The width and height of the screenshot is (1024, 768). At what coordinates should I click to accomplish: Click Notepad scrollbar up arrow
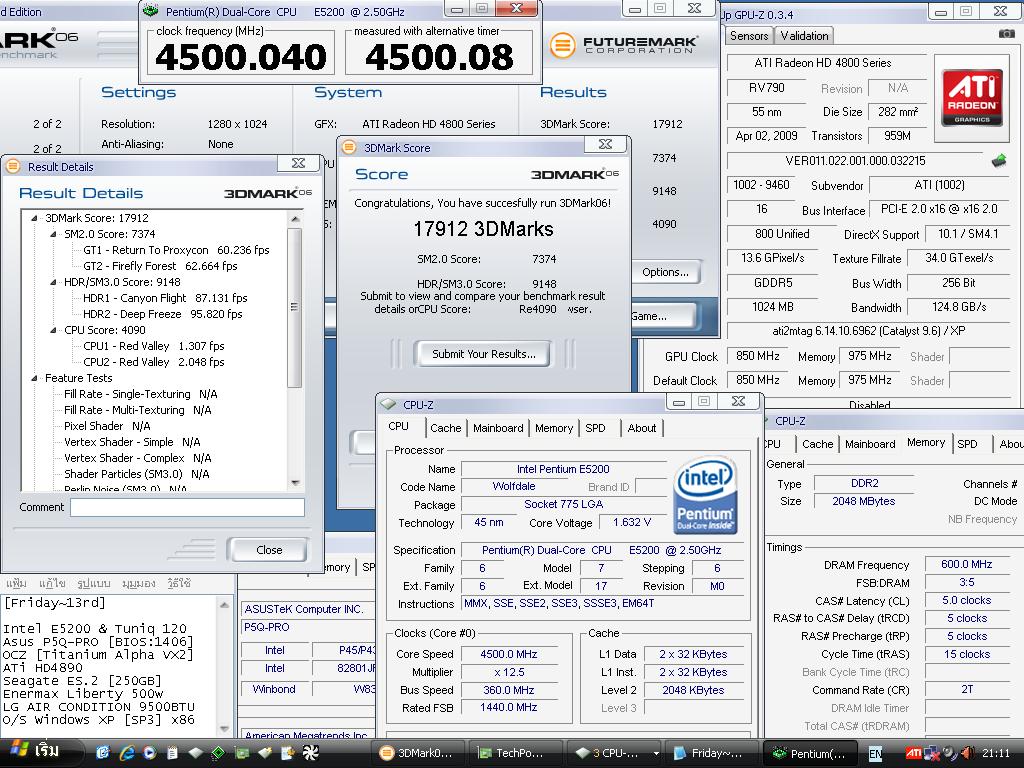(224, 604)
